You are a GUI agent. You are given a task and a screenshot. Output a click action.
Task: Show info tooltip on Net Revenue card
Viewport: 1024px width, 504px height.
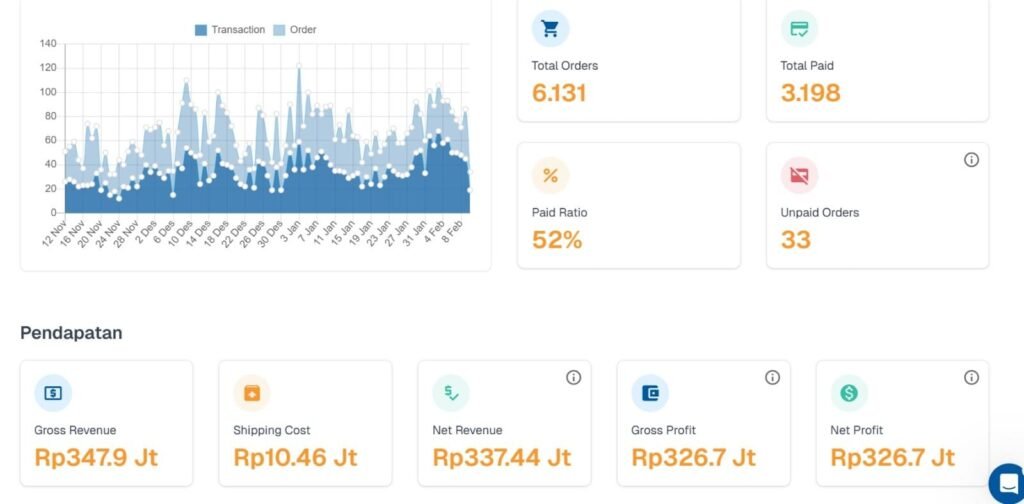pyautogui.click(x=573, y=377)
